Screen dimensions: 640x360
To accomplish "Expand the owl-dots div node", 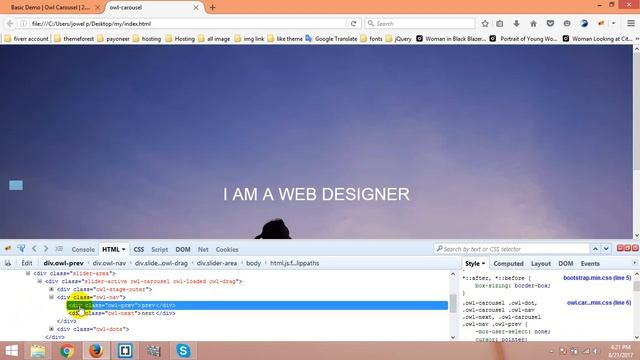I will coord(51,329).
